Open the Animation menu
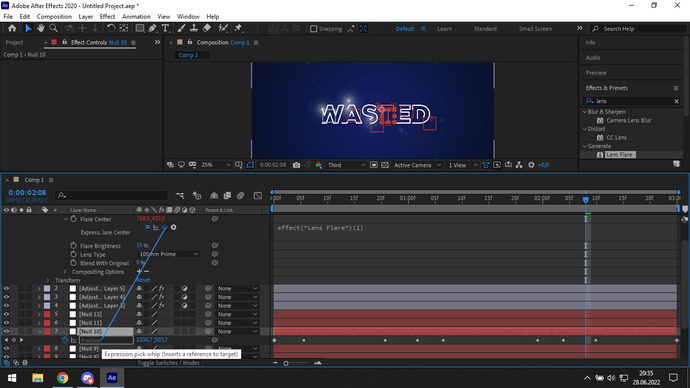Viewport: 690px width, 388px height. click(x=136, y=16)
